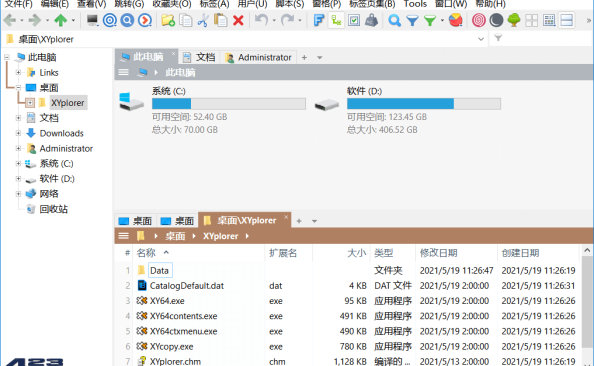Open the Views list icon in toolbar

(549, 20)
